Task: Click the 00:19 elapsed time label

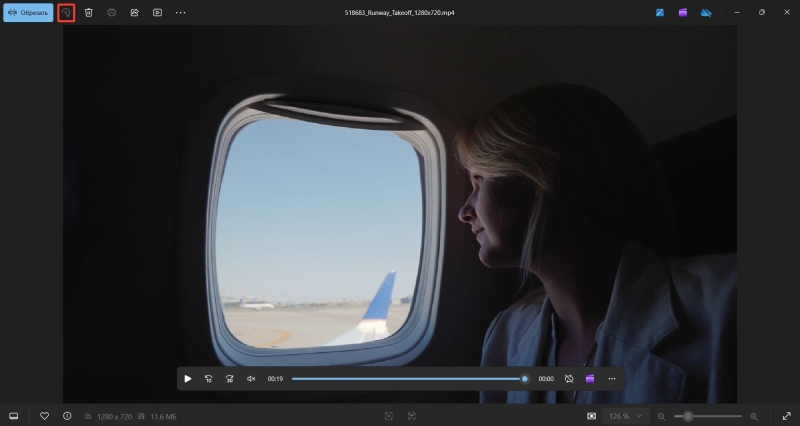Action: (x=275, y=379)
